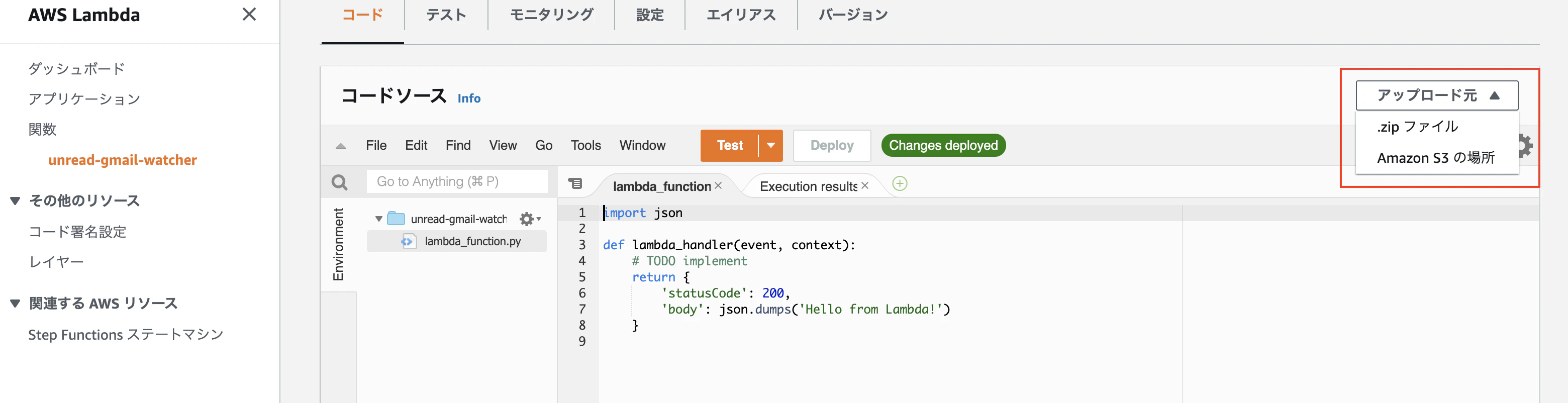Go to the エイリアス tab
This screenshot has height=403, width=1568.
coord(741,15)
